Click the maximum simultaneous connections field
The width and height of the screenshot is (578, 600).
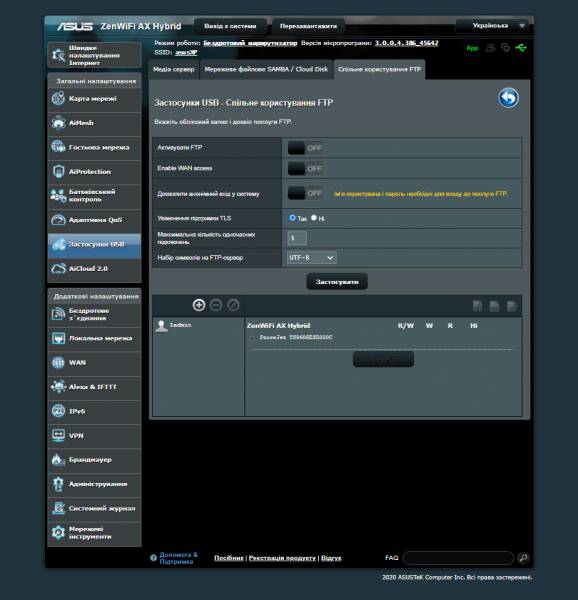tap(297, 238)
